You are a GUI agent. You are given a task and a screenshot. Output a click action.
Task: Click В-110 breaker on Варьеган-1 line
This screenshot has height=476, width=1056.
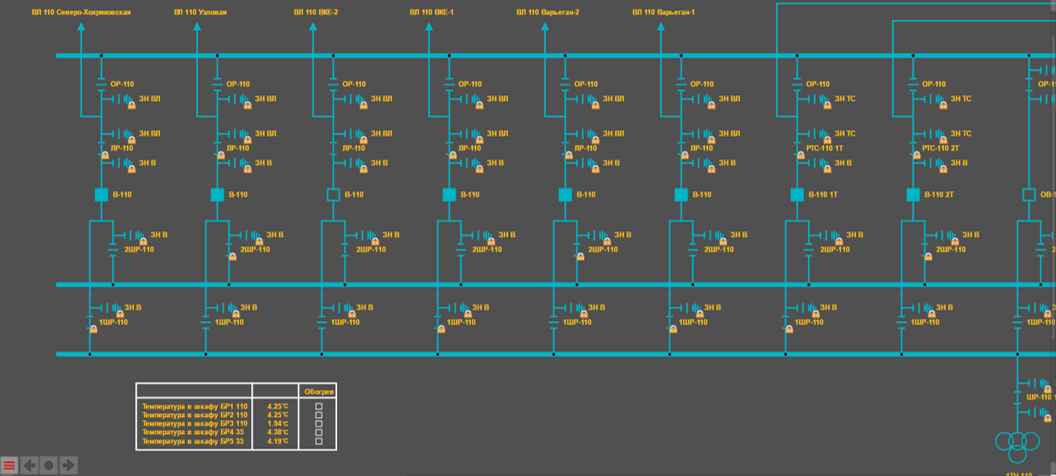tap(681, 195)
